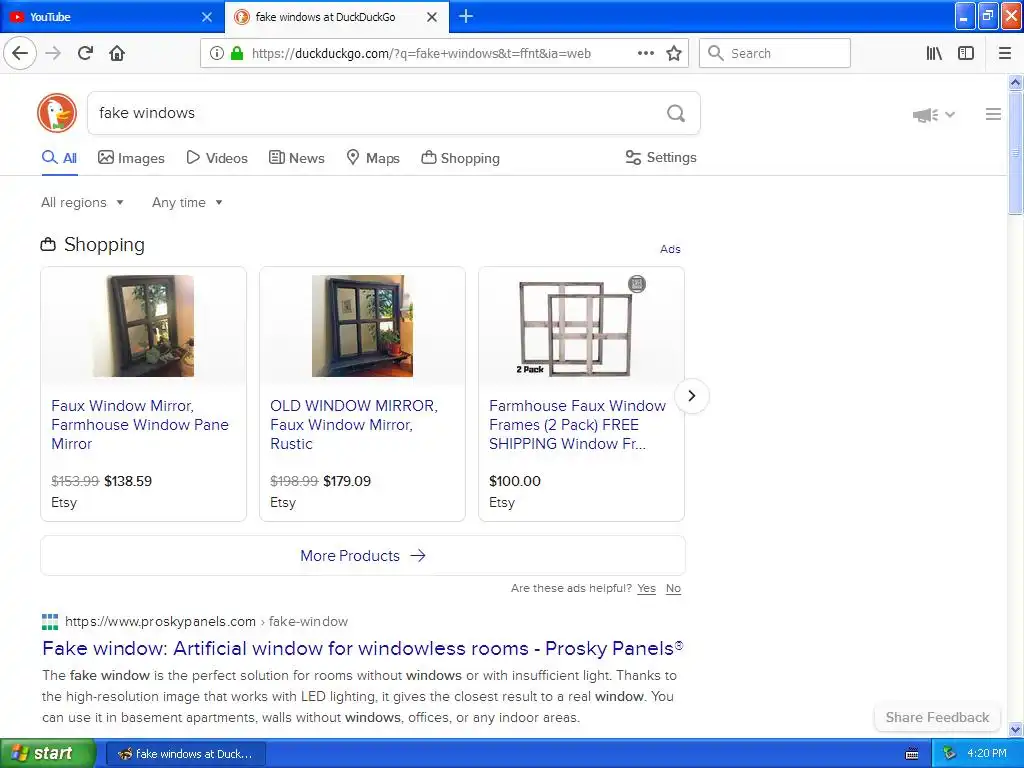Image resolution: width=1024 pixels, height=768 pixels.
Task: Click the fake windows taskbar button
Action: pyautogui.click(x=186, y=754)
